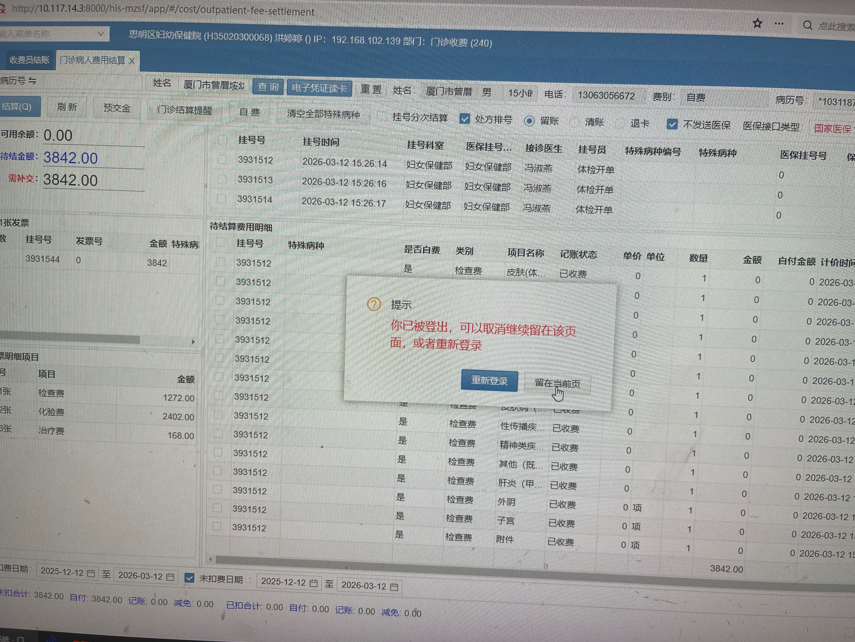The width and height of the screenshot is (855, 642).
Task: Check the row checkbox for 挂号号 3931514
Action: click(x=221, y=199)
